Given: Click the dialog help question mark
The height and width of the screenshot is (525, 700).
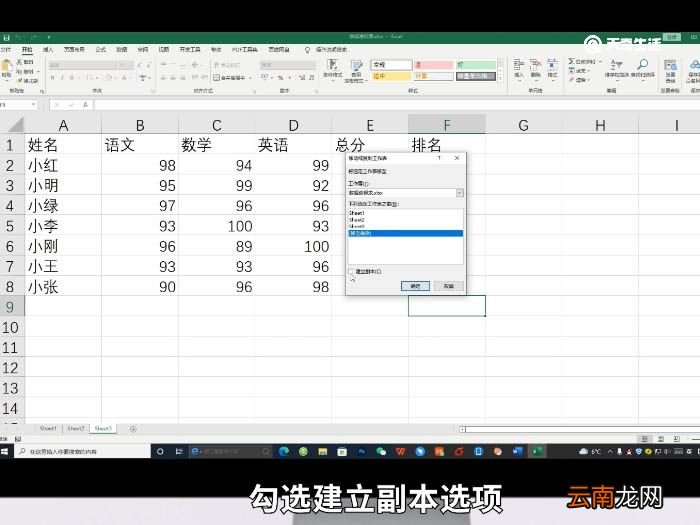Looking at the screenshot, I should tap(439, 158).
